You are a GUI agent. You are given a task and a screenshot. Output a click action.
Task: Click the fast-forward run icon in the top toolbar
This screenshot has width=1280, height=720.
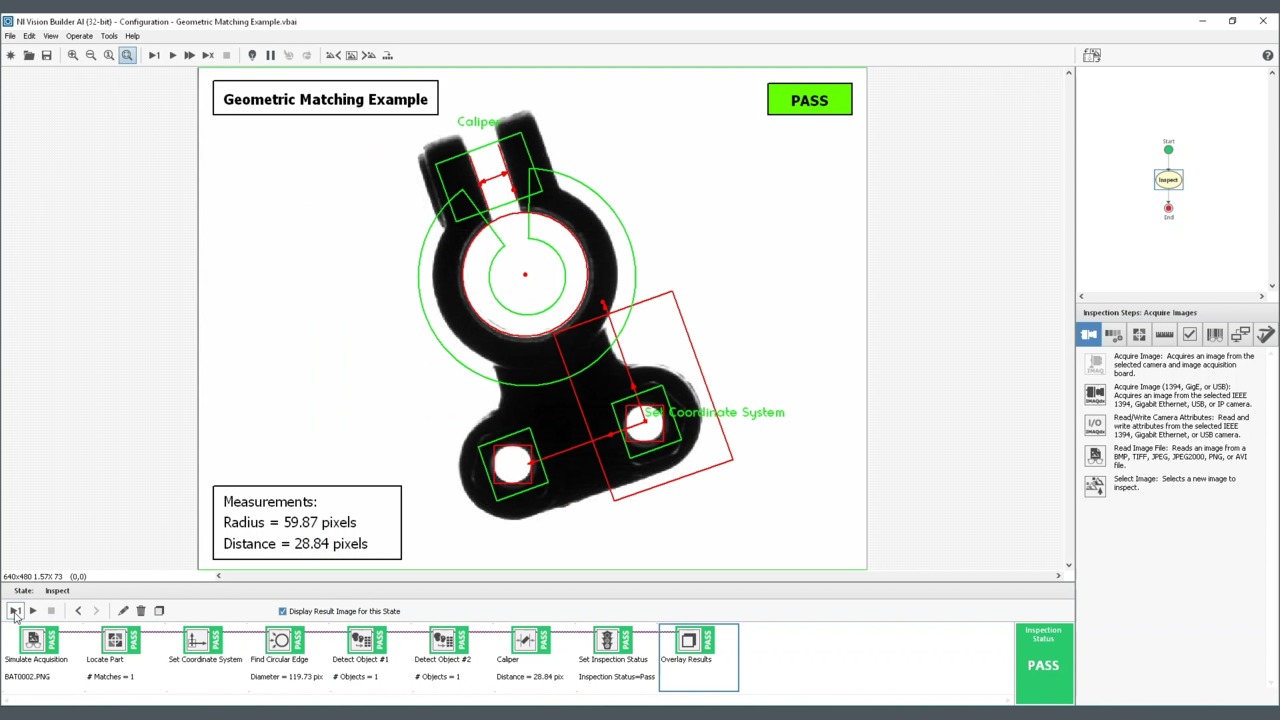(190, 55)
